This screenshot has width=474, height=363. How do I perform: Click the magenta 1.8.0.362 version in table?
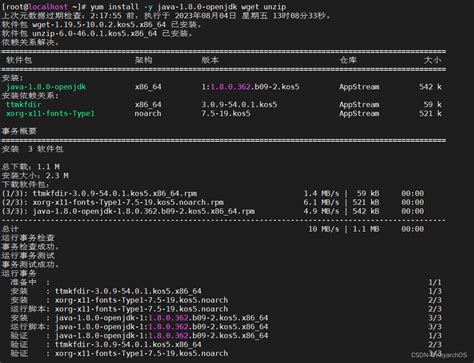coord(230,87)
